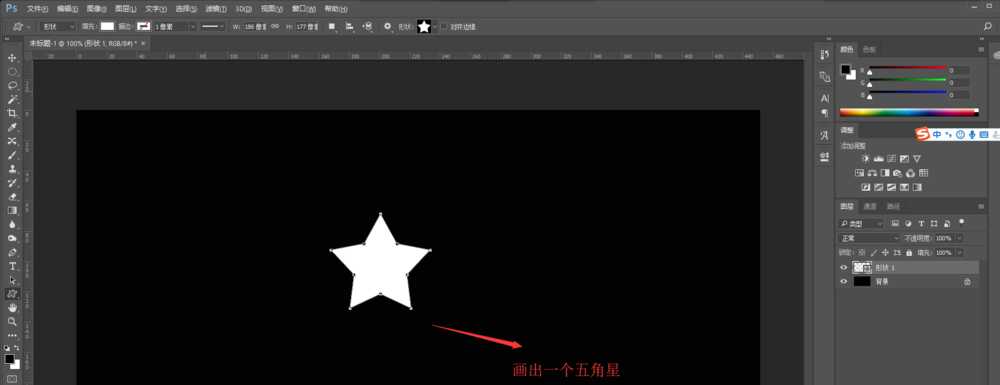Screen dimensions: 1000x385
Task: Switch to the 路径 tab
Action: 893,207
